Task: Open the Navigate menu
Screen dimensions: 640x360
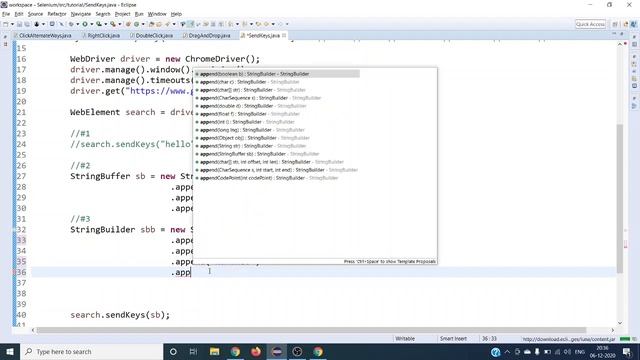Action: point(81,14)
